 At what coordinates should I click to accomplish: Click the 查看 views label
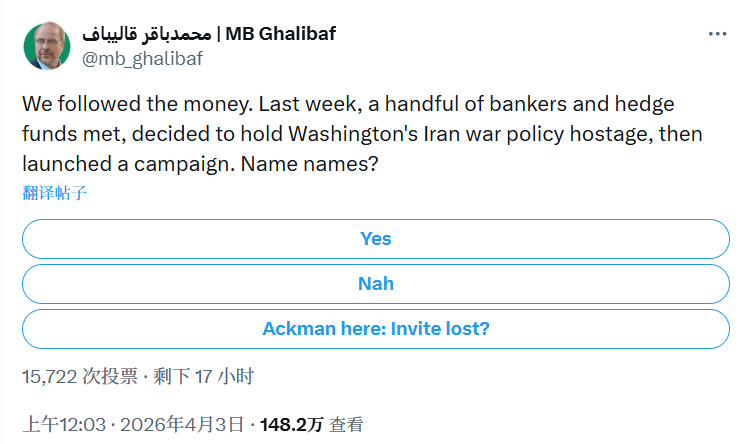coord(347,424)
